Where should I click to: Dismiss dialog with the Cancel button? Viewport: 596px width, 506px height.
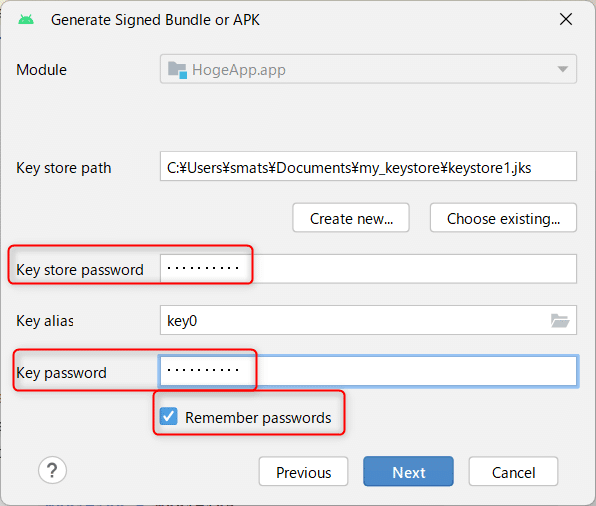point(514,472)
